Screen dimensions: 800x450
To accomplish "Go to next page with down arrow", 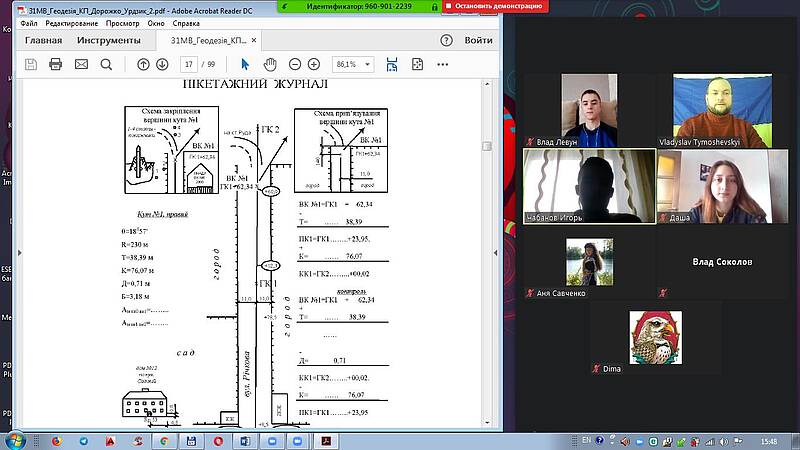I will (x=161, y=64).
